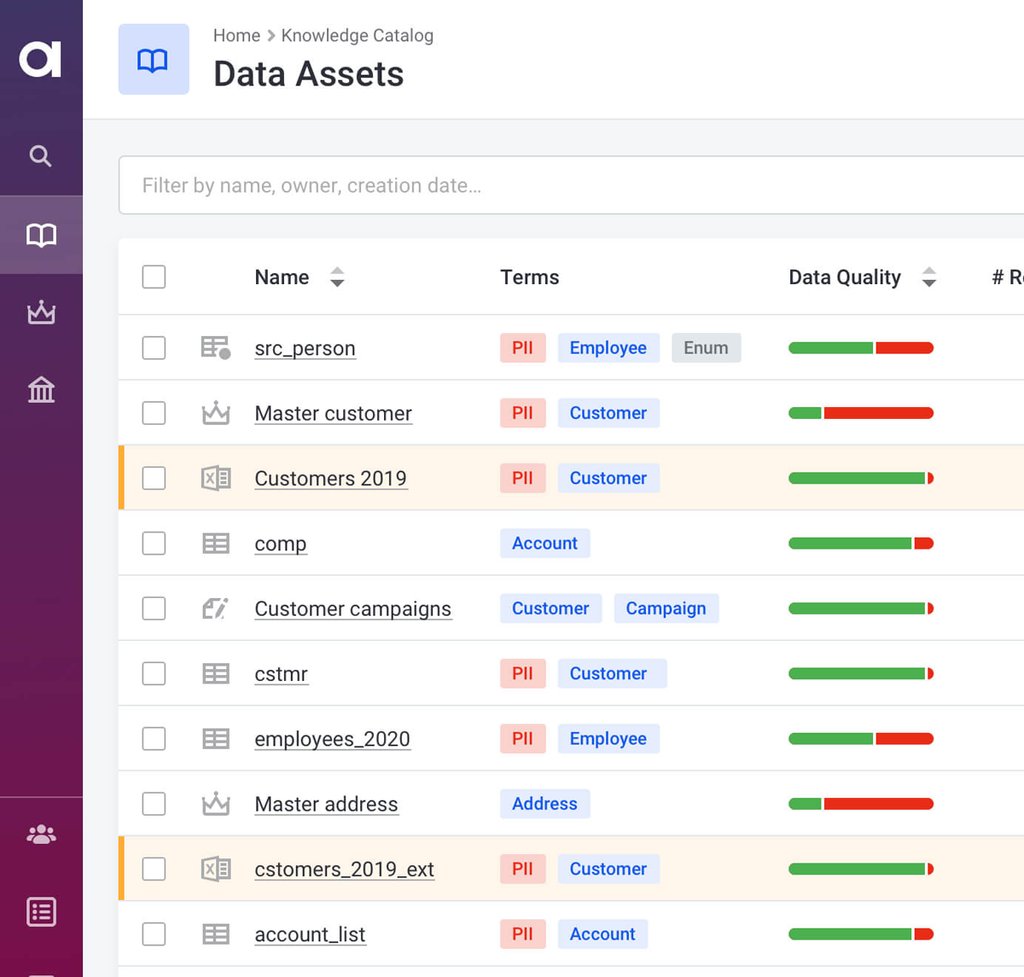
Task: Click the table icon next to comp
Action: [215, 543]
